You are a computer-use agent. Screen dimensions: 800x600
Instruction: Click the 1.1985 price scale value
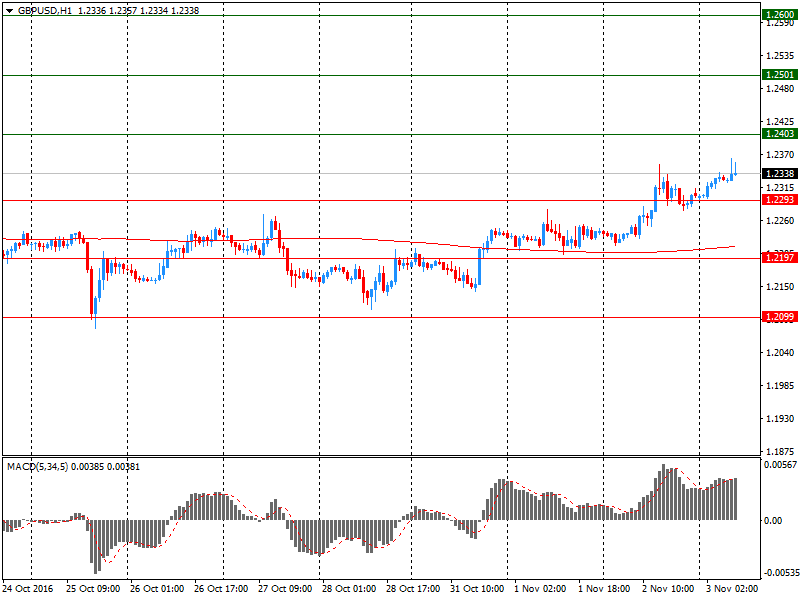[x=780, y=386]
